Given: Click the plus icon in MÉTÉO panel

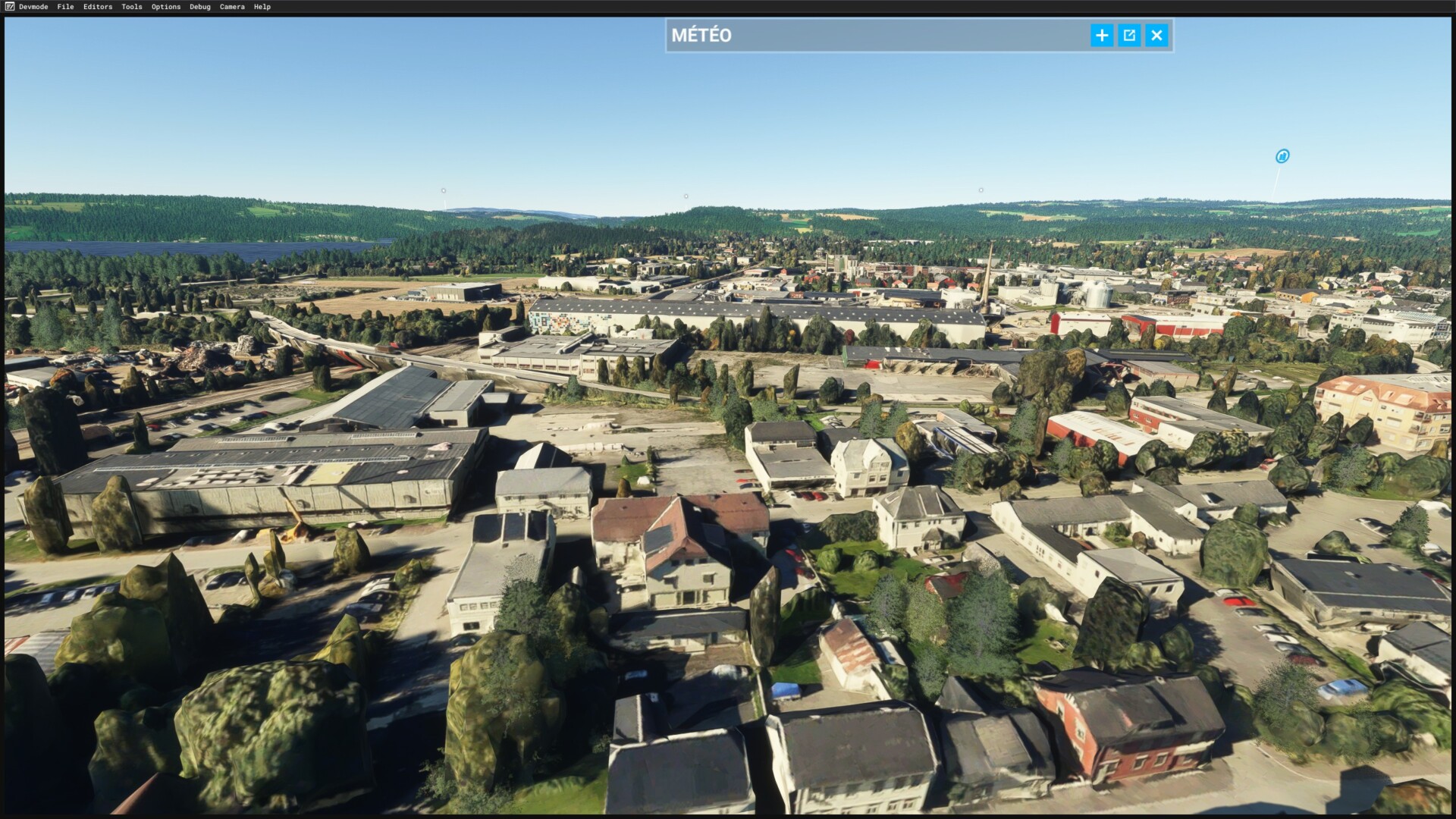Looking at the screenshot, I should 1102,35.
